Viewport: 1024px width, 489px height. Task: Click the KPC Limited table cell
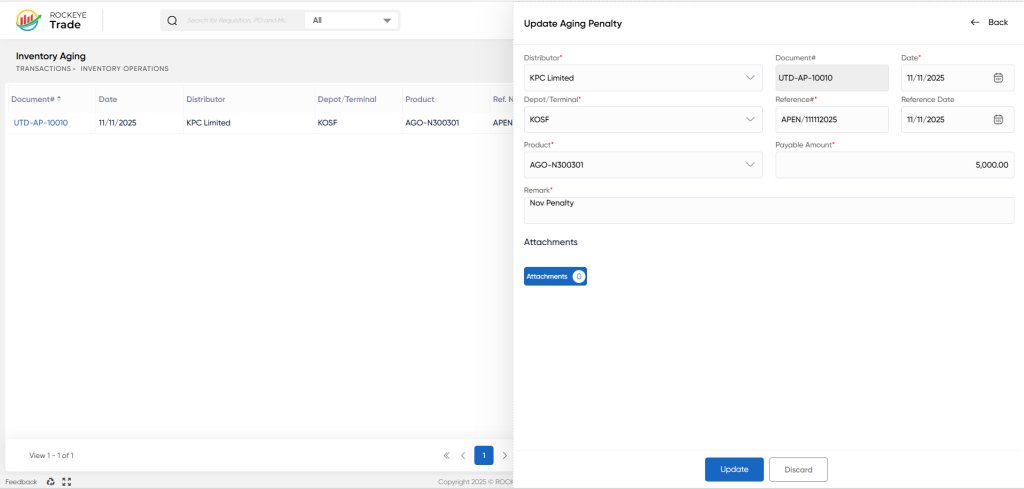tap(208, 123)
